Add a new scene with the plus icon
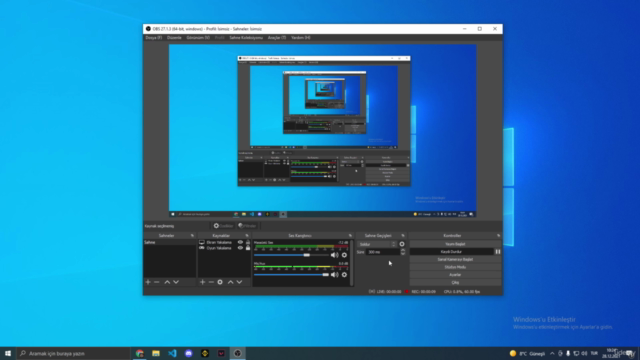The image size is (640, 360). tap(148, 282)
